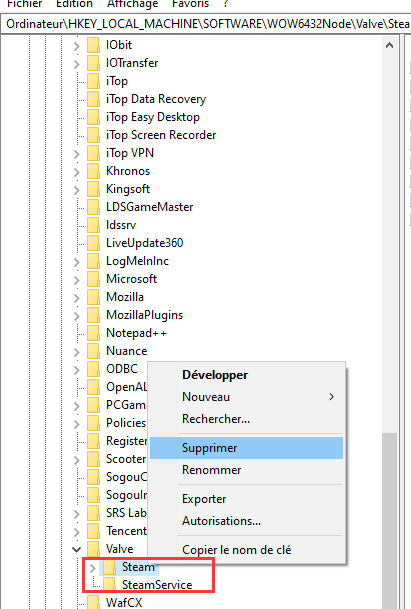Select Renommer in context menu
This screenshot has height=609, width=411.
click(247, 470)
